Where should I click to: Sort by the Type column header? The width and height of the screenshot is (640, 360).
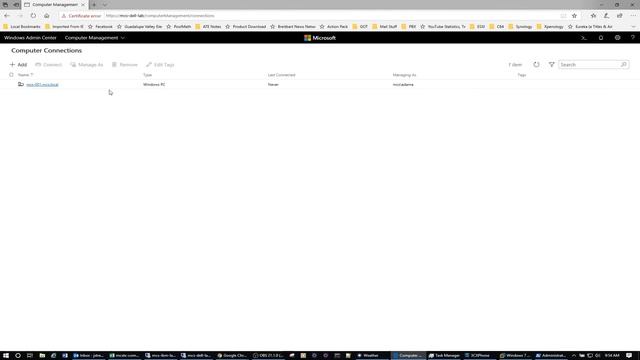coord(147,75)
